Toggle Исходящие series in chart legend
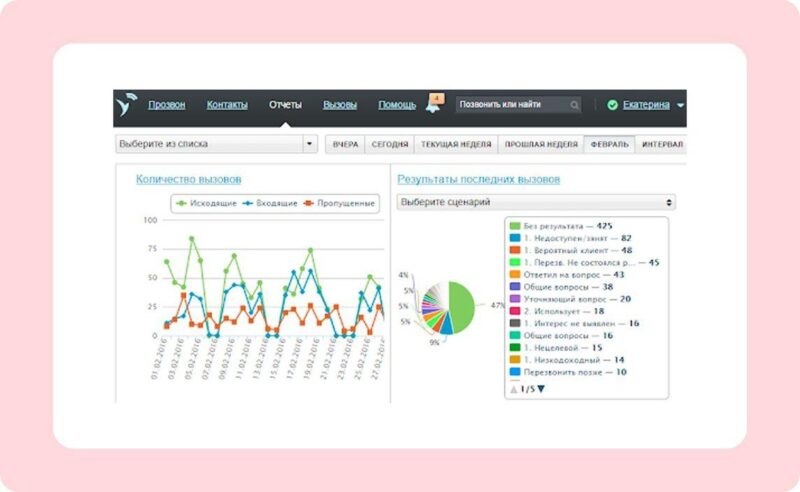800x492 pixels. click(206, 203)
